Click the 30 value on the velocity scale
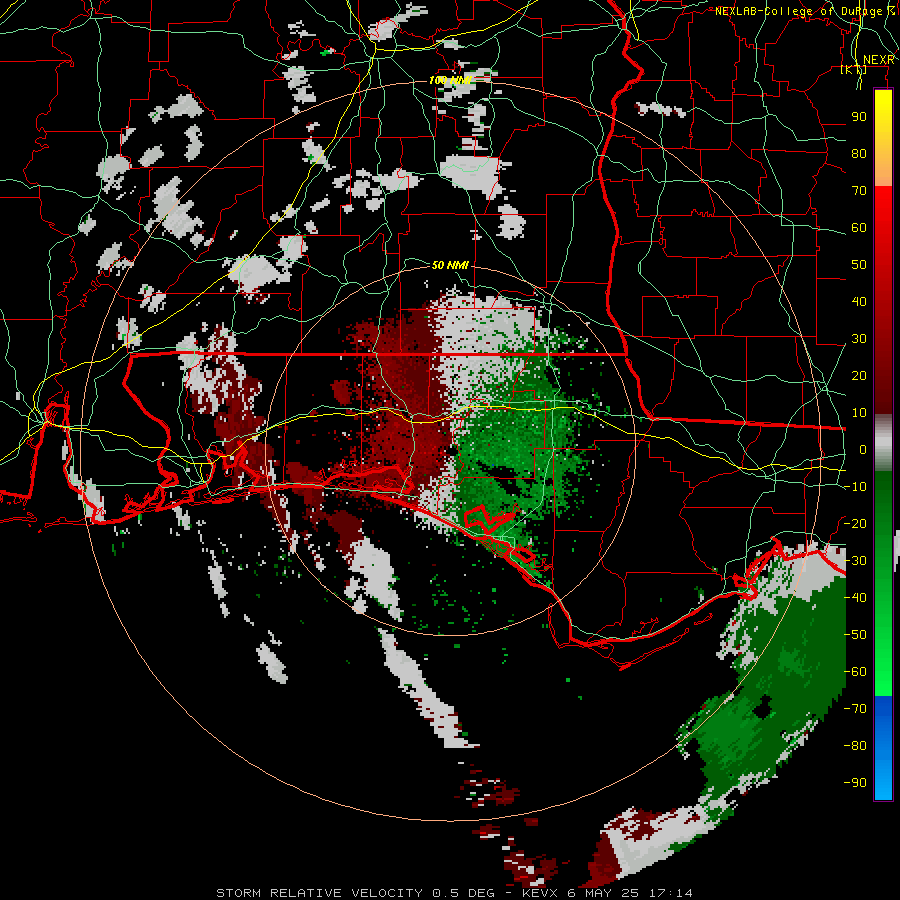The height and width of the screenshot is (900, 900). point(859,339)
